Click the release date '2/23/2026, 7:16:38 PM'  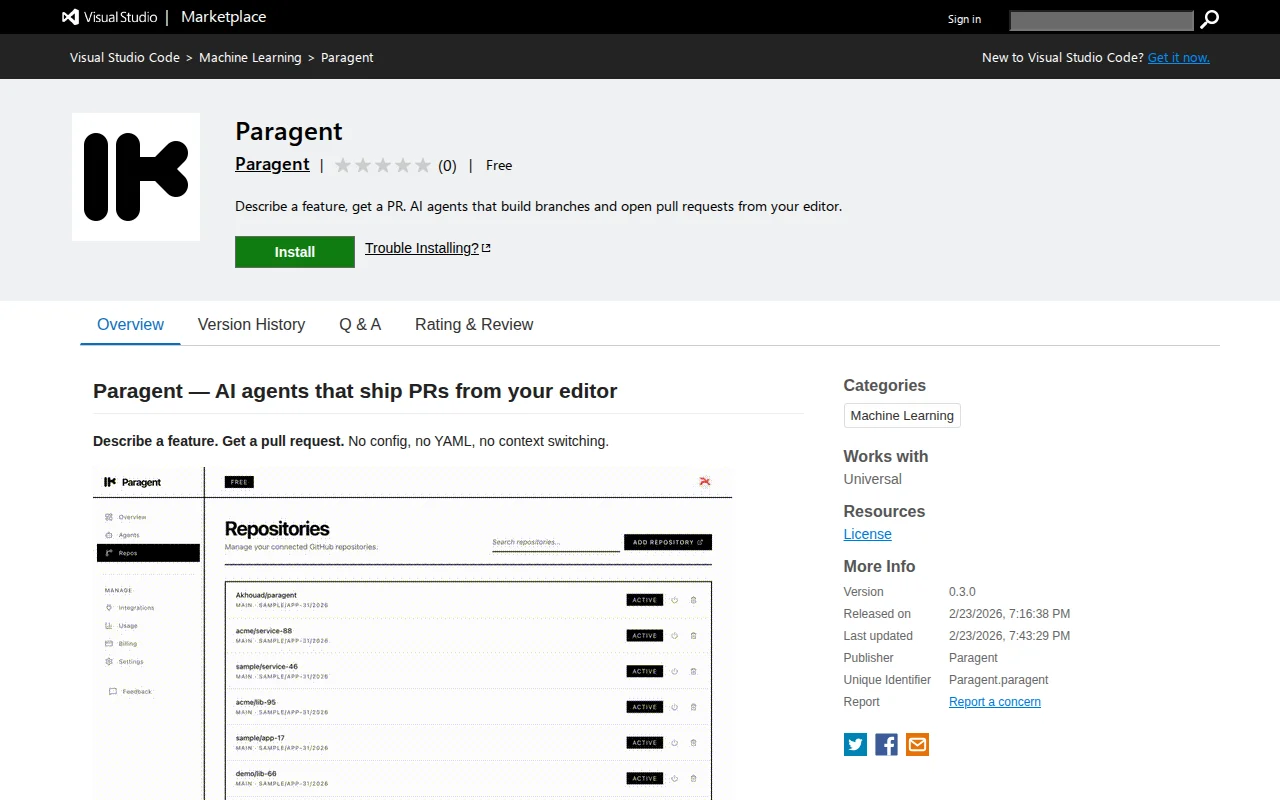1009,614
